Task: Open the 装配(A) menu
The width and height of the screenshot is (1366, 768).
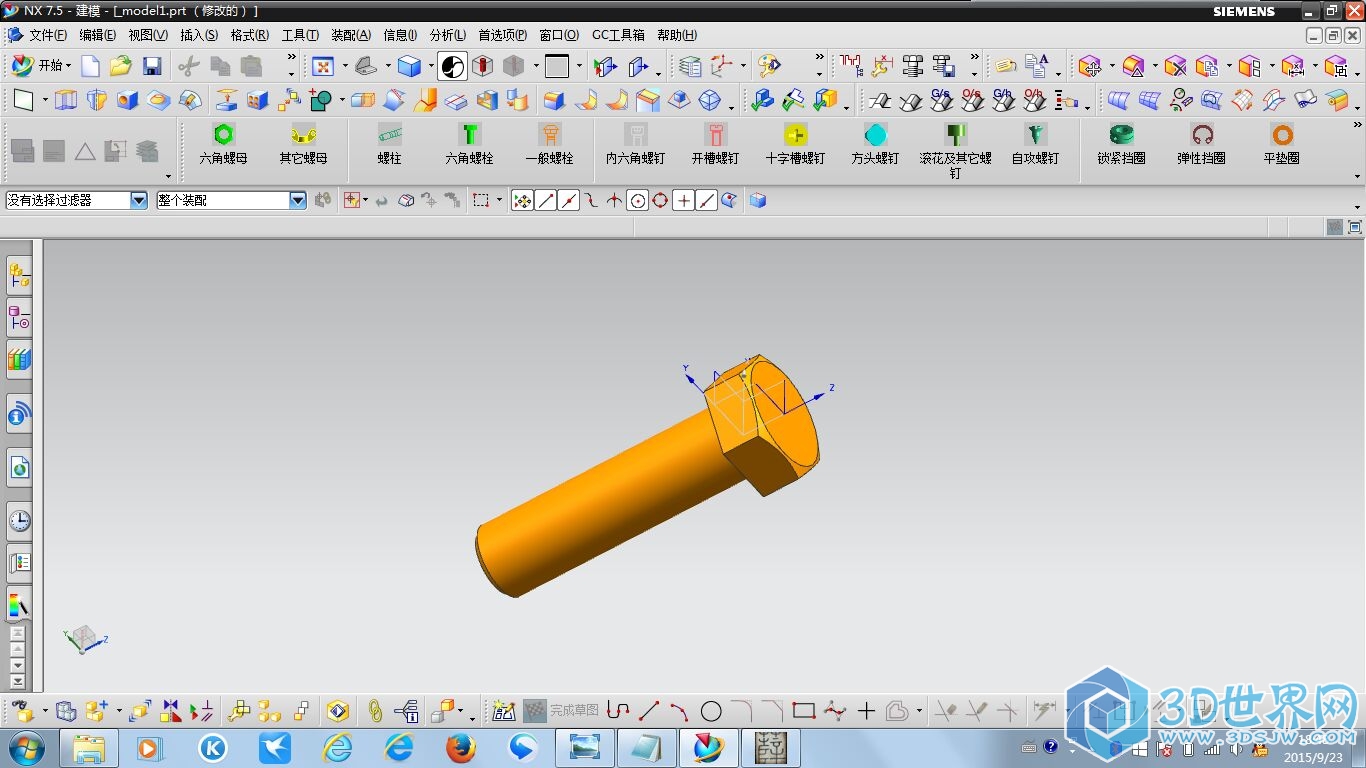Action: pyautogui.click(x=350, y=35)
